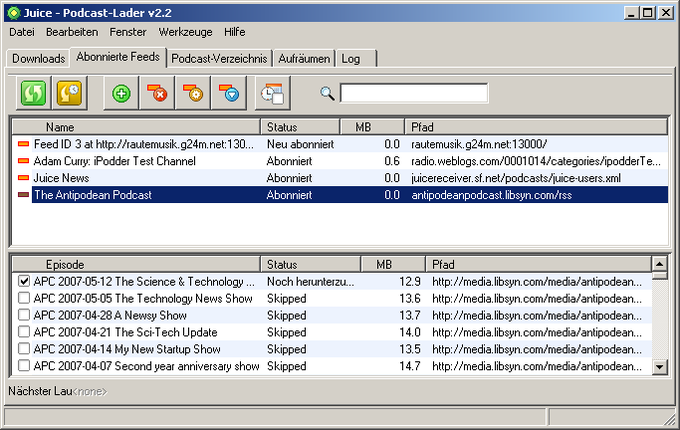Click the 12.9 MB episode value
Viewport: 680px width, 430px height.
point(410,281)
